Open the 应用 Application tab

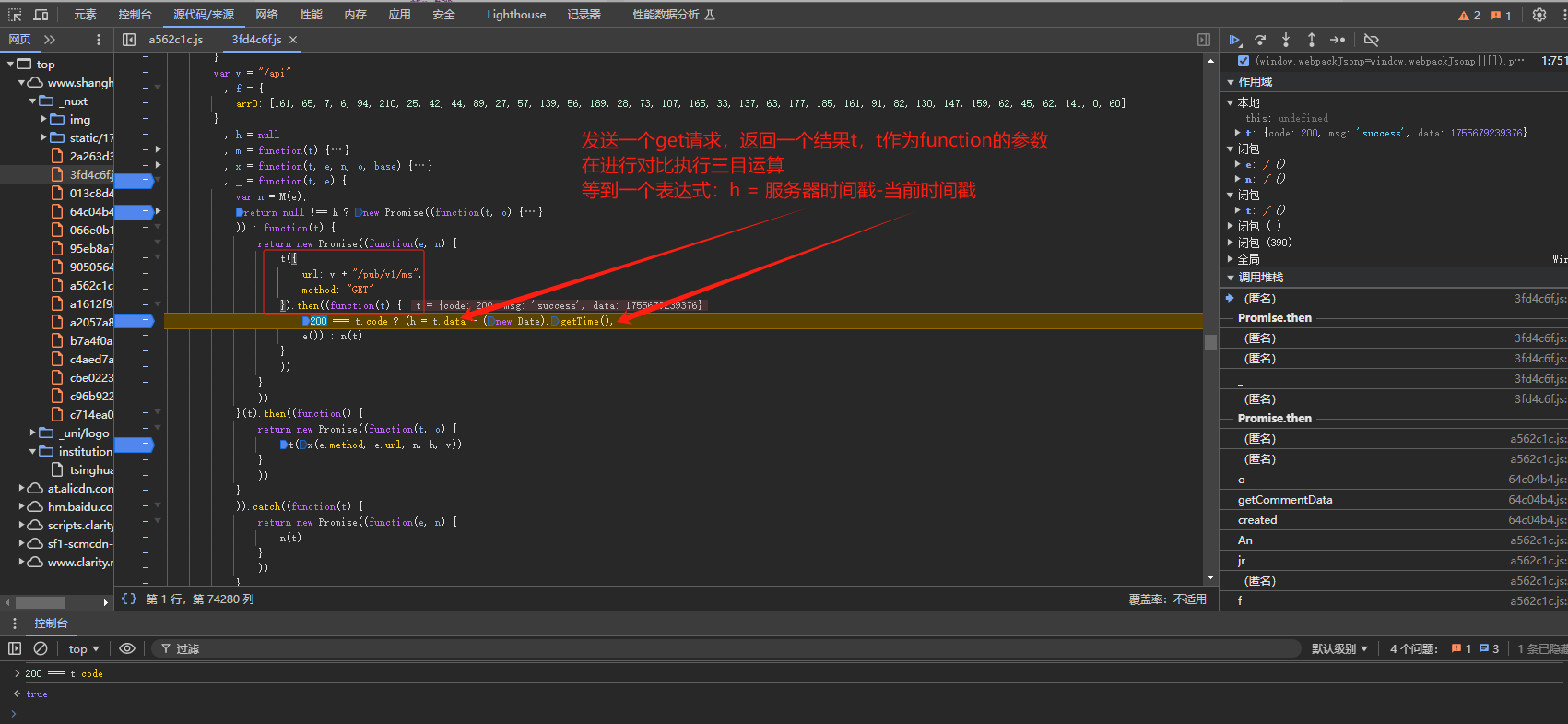point(399,15)
